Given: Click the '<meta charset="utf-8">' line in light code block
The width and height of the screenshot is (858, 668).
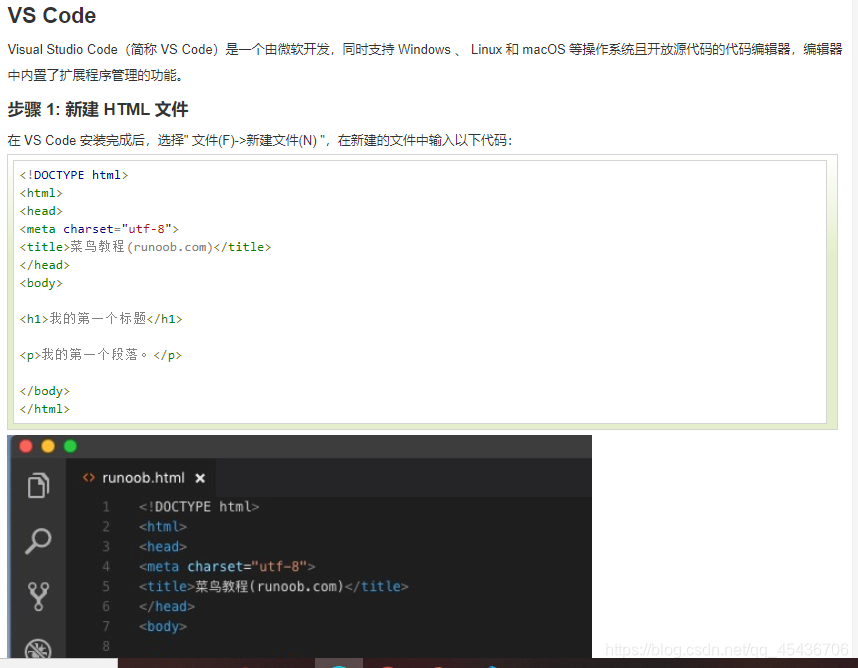Looking at the screenshot, I should [99, 229].
